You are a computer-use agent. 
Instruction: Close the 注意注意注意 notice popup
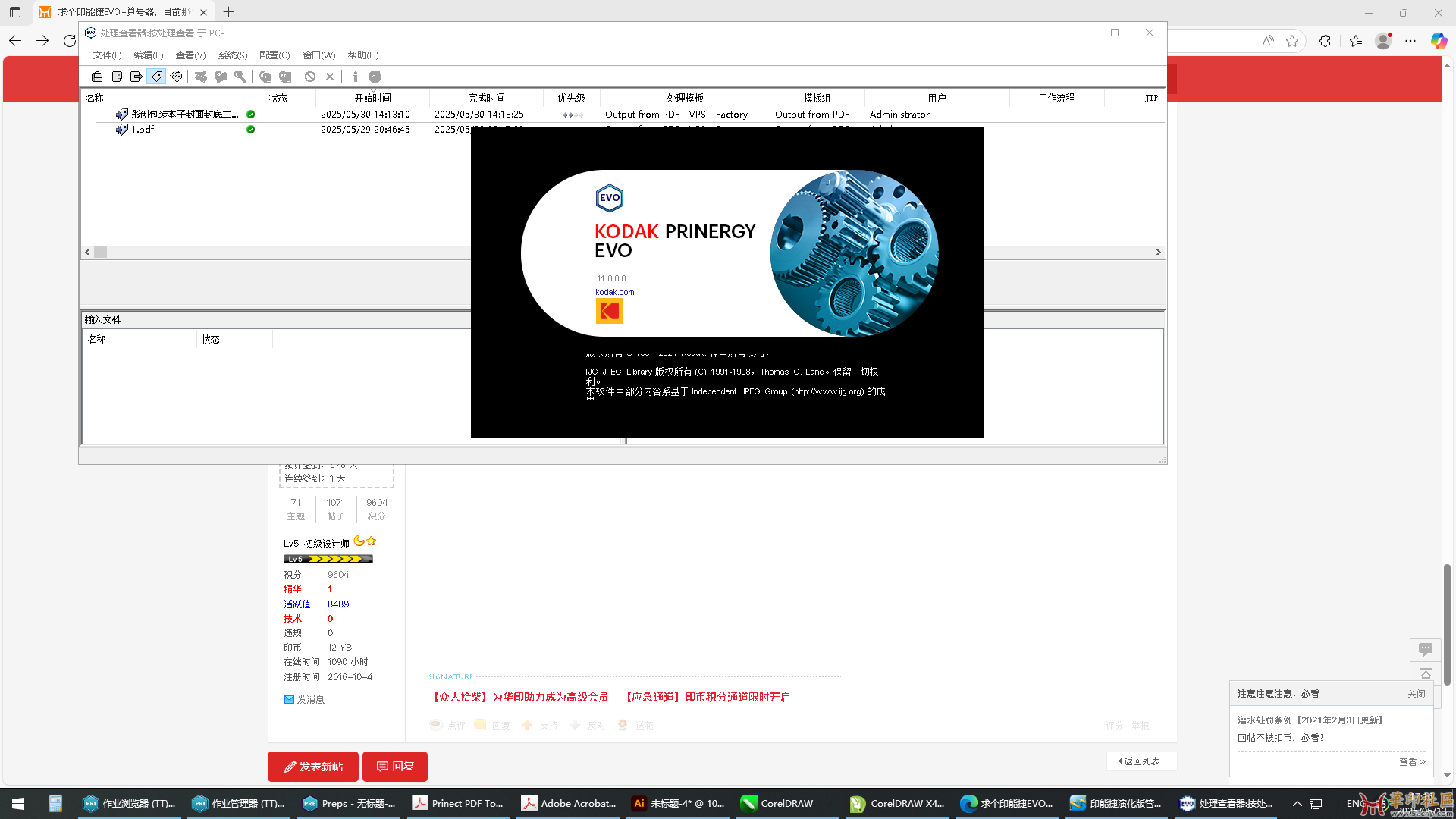(1416, 694)
